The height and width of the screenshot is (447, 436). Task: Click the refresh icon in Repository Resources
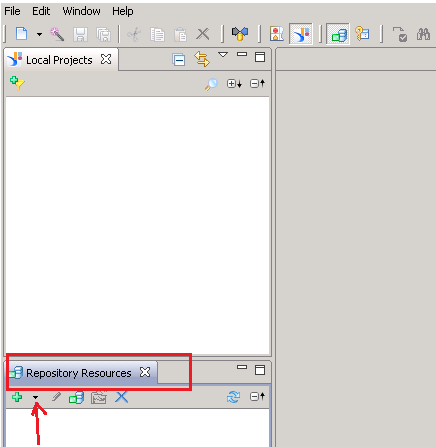click(x=233, y=397)
